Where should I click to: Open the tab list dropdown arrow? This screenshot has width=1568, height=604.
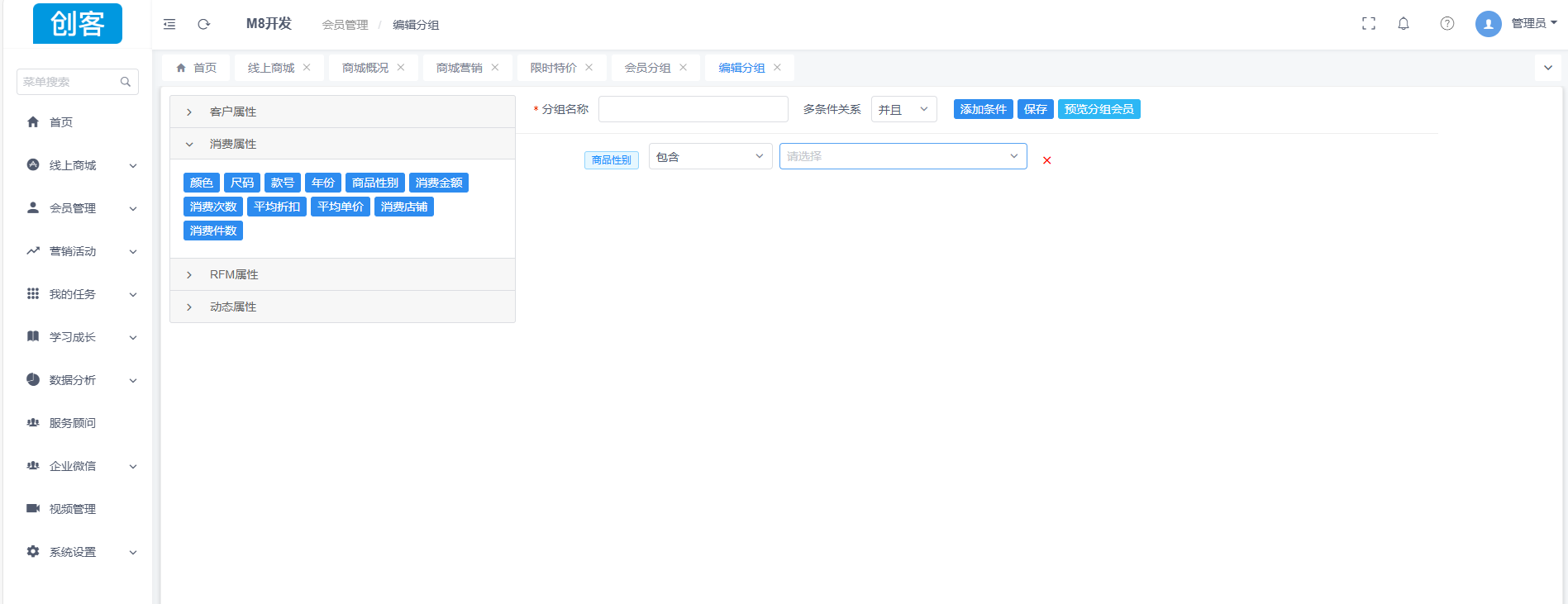click(x=1548, y=68)
